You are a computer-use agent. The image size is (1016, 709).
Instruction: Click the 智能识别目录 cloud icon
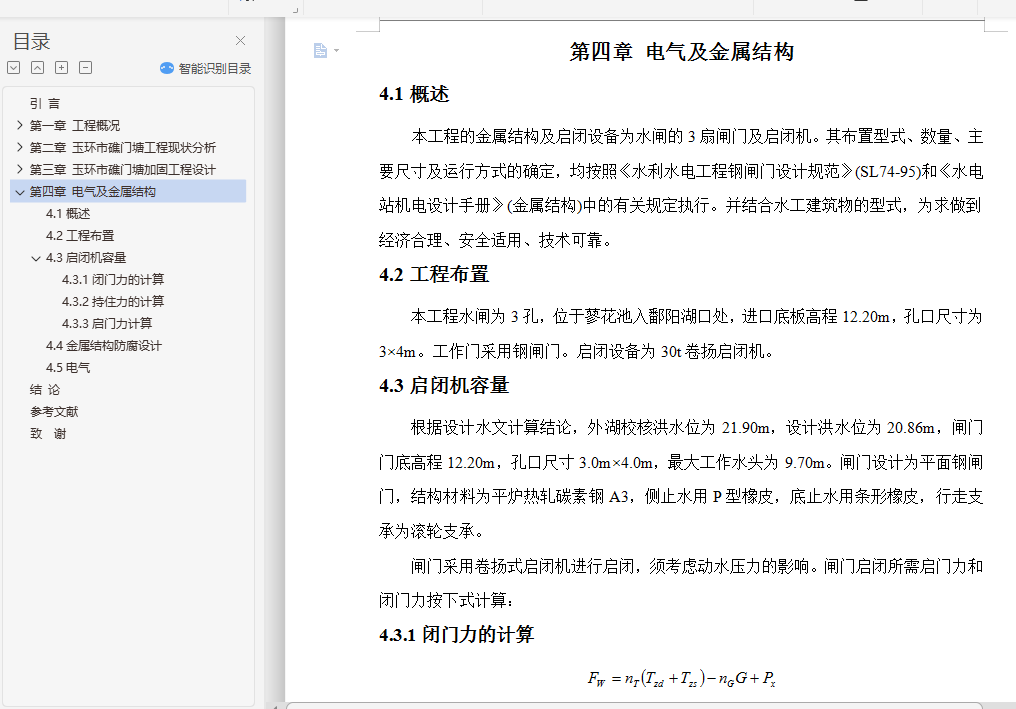(167, 68)
